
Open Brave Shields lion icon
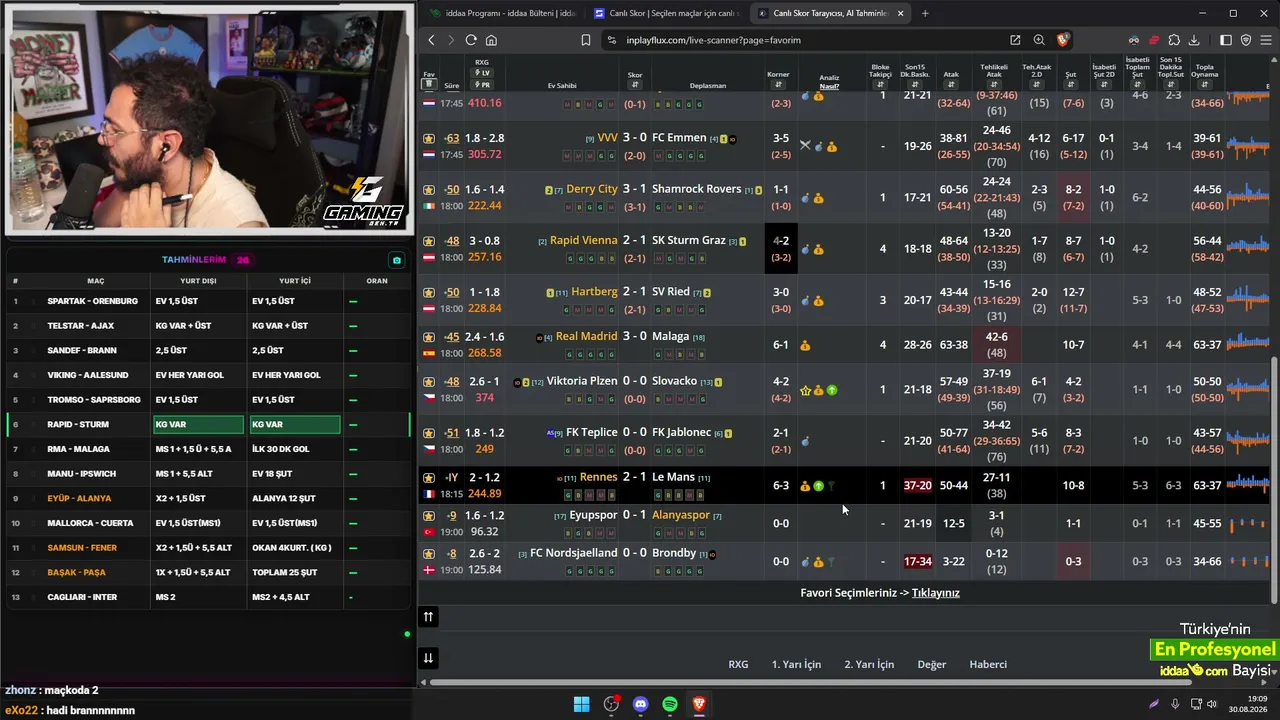tap(1062, 40)
